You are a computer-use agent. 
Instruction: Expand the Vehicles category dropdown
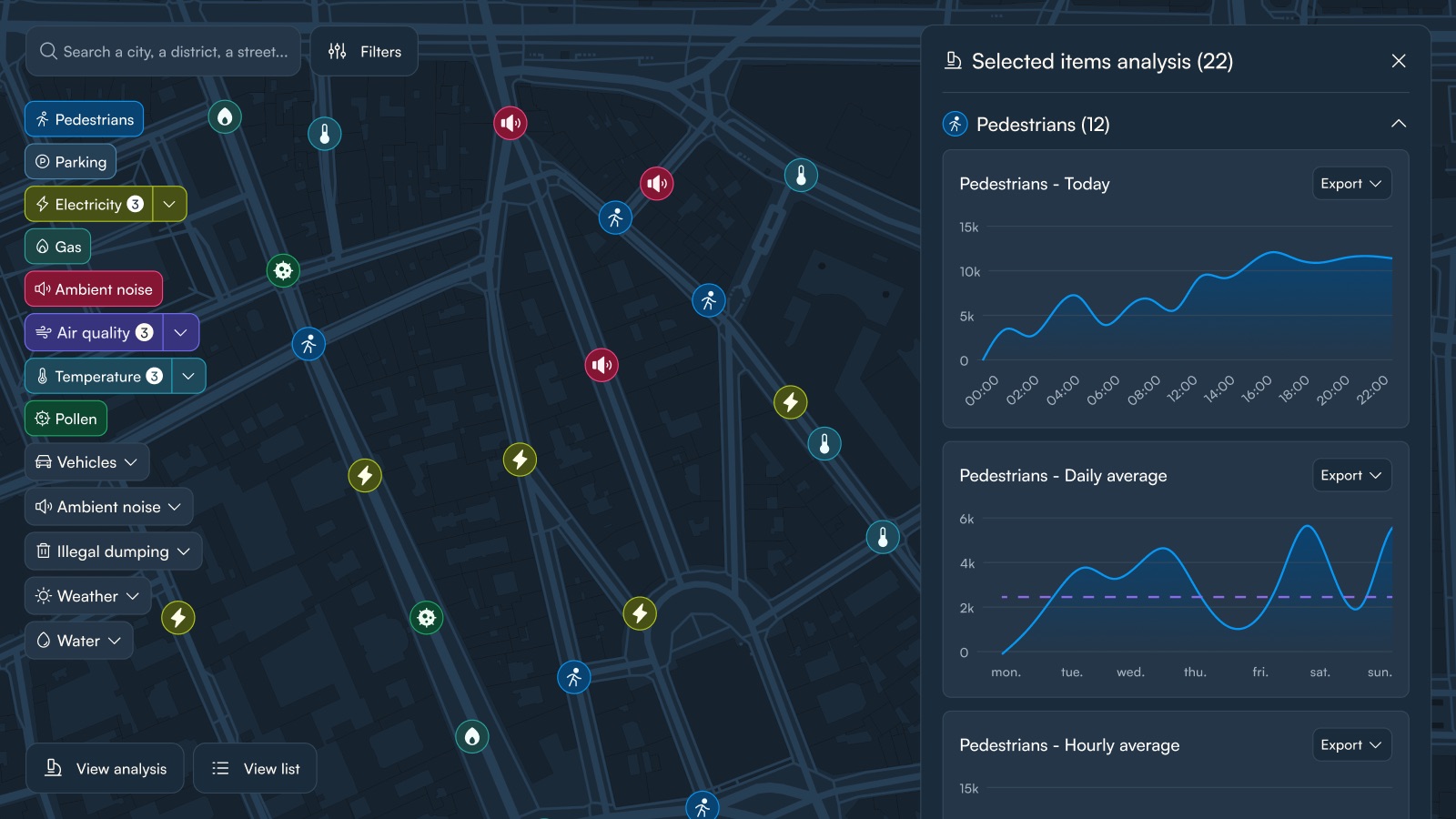point(87,462)
